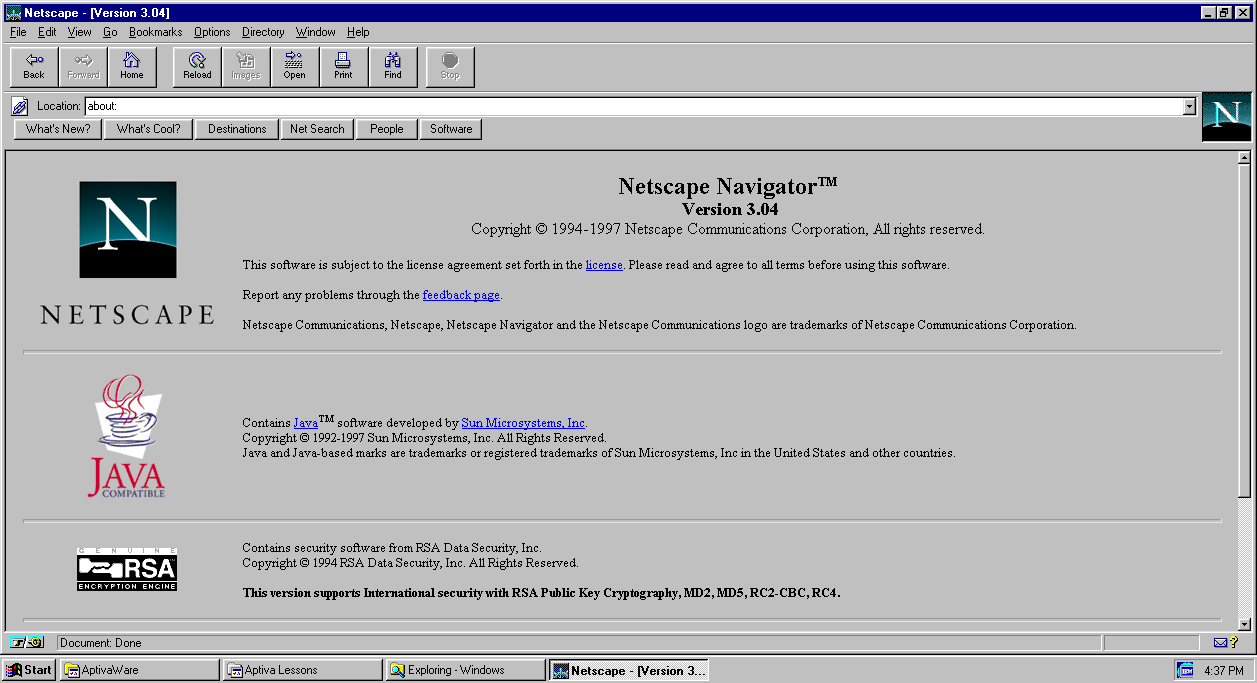
Task: Click the Back arrow toolbar button
Action: (x=34, y=66)
